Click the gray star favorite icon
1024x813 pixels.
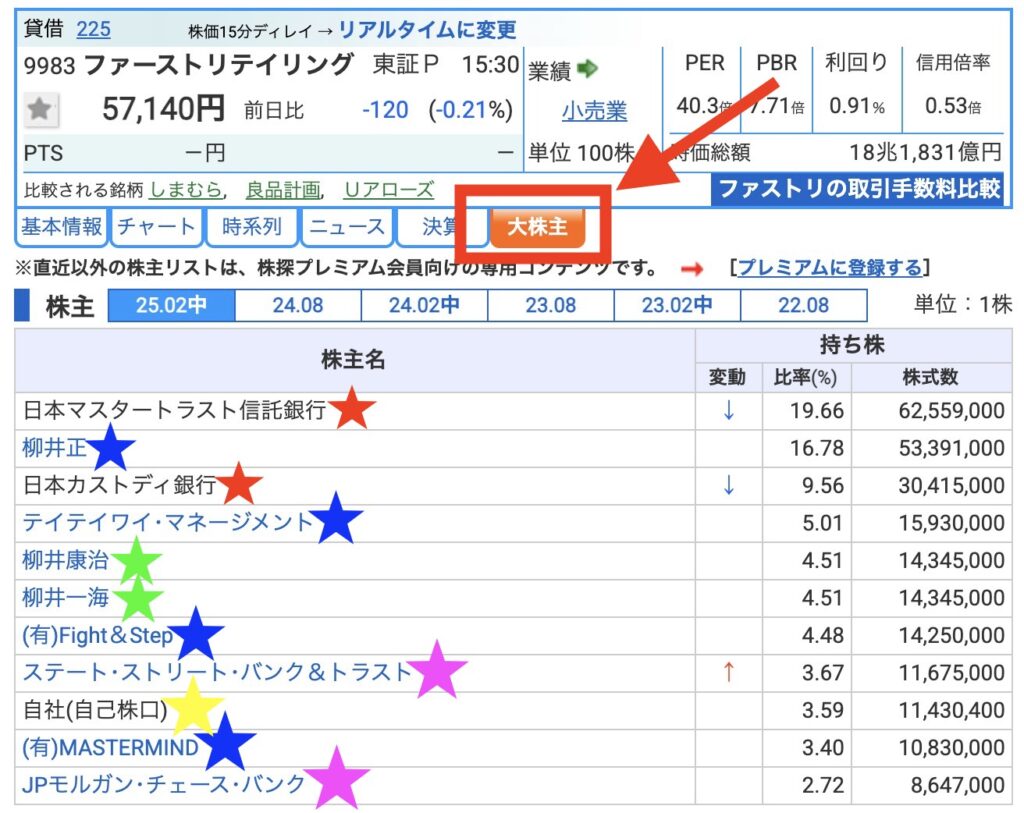point(40,109)
